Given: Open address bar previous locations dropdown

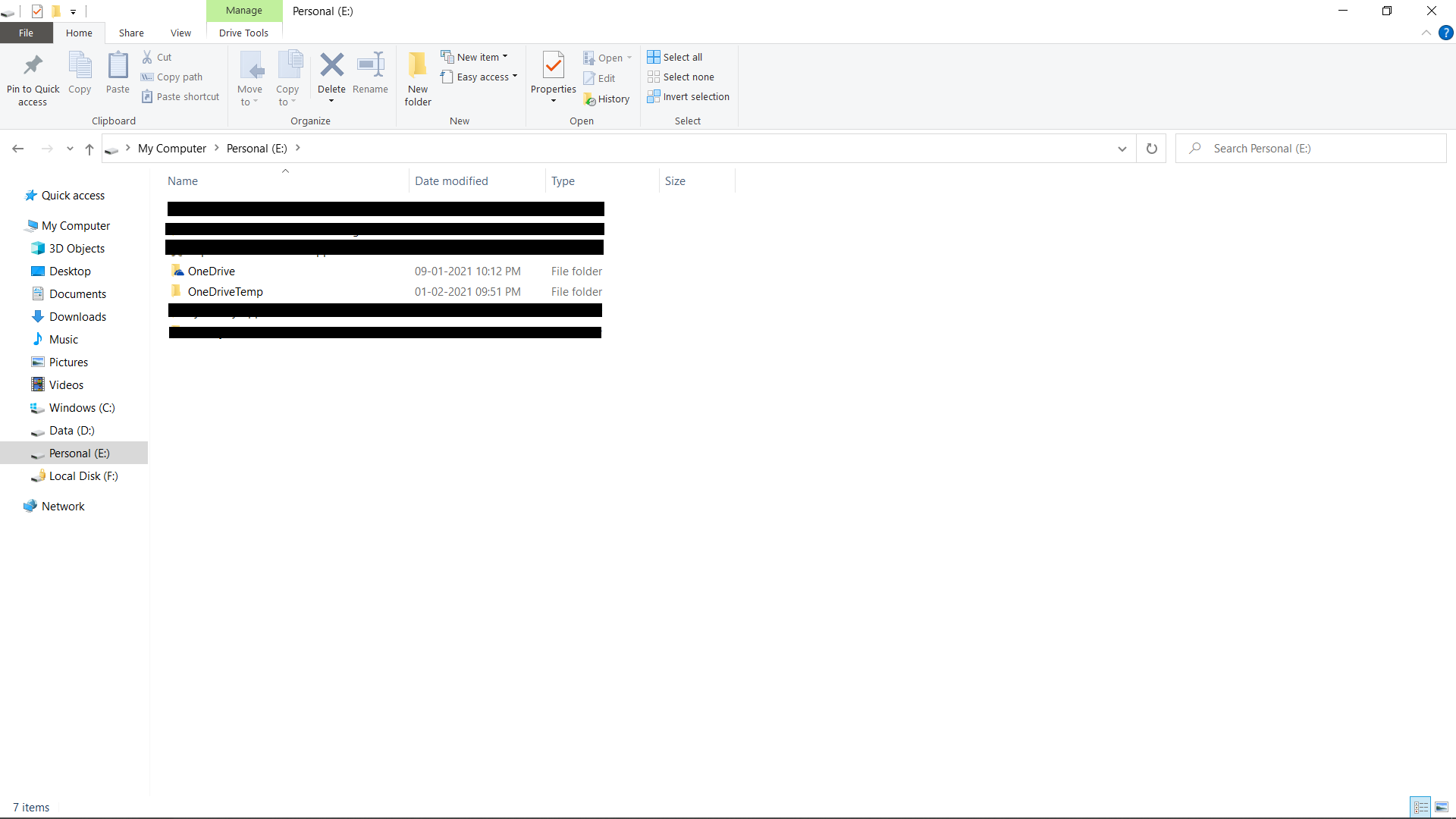Looking at the screenshot, I should tap(1122, 149).
